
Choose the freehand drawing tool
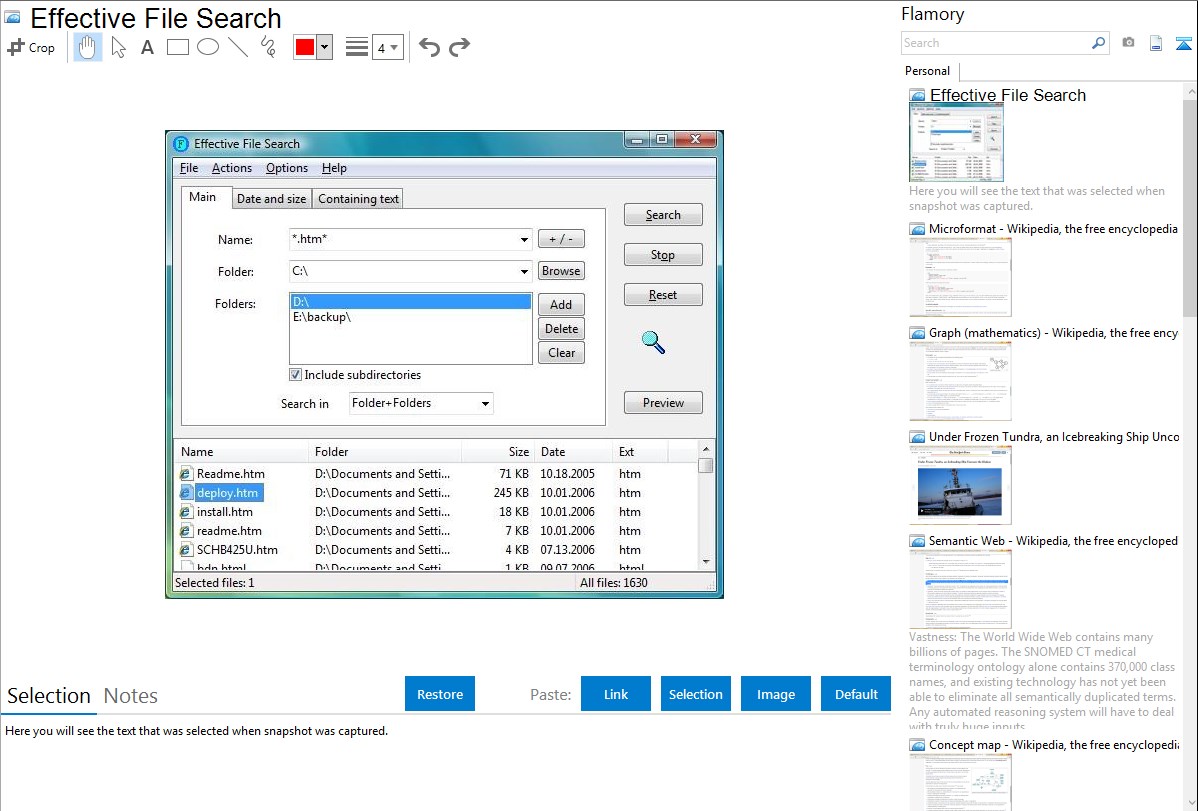267,47
